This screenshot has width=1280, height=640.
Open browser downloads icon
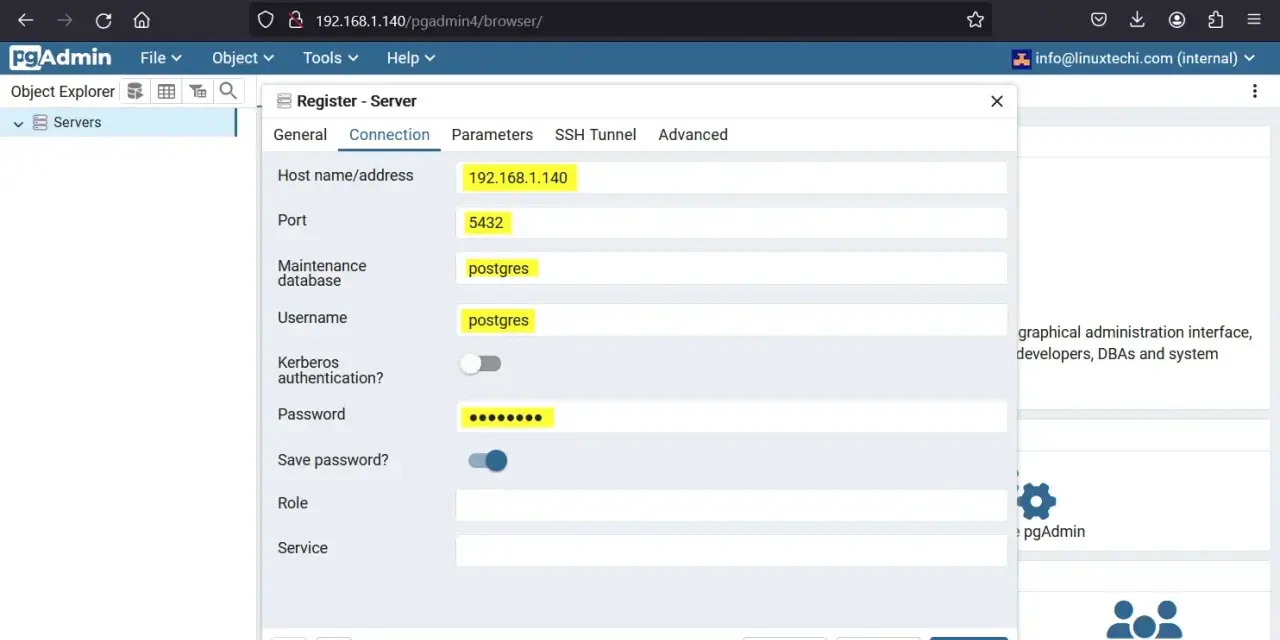[x=1137, y=20]
